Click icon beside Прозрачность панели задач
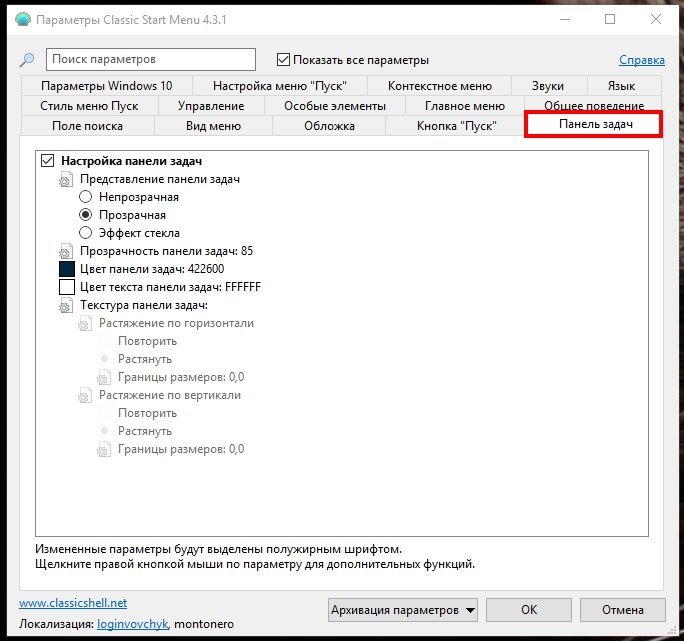The width and height of the screenshot is (684, 641). (66, 251)
